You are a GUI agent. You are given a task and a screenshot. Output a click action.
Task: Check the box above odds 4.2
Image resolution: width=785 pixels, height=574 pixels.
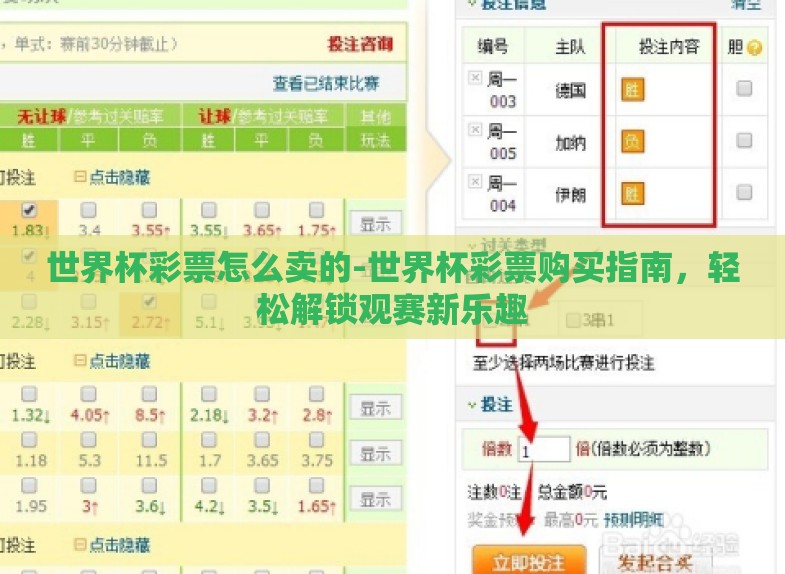tap(209, 485)
